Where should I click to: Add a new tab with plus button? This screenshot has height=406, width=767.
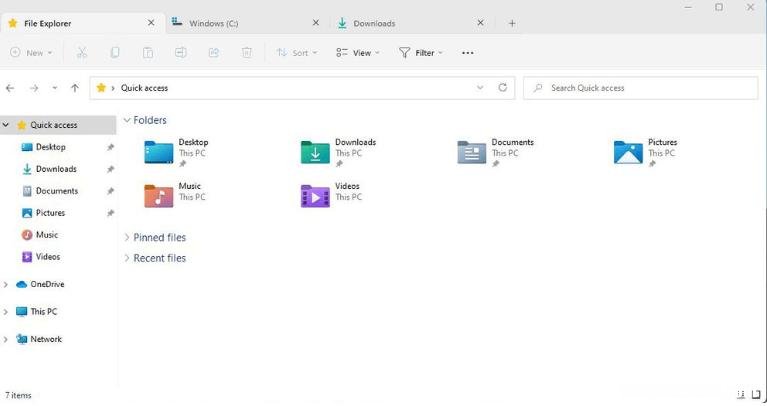[512, 23]
